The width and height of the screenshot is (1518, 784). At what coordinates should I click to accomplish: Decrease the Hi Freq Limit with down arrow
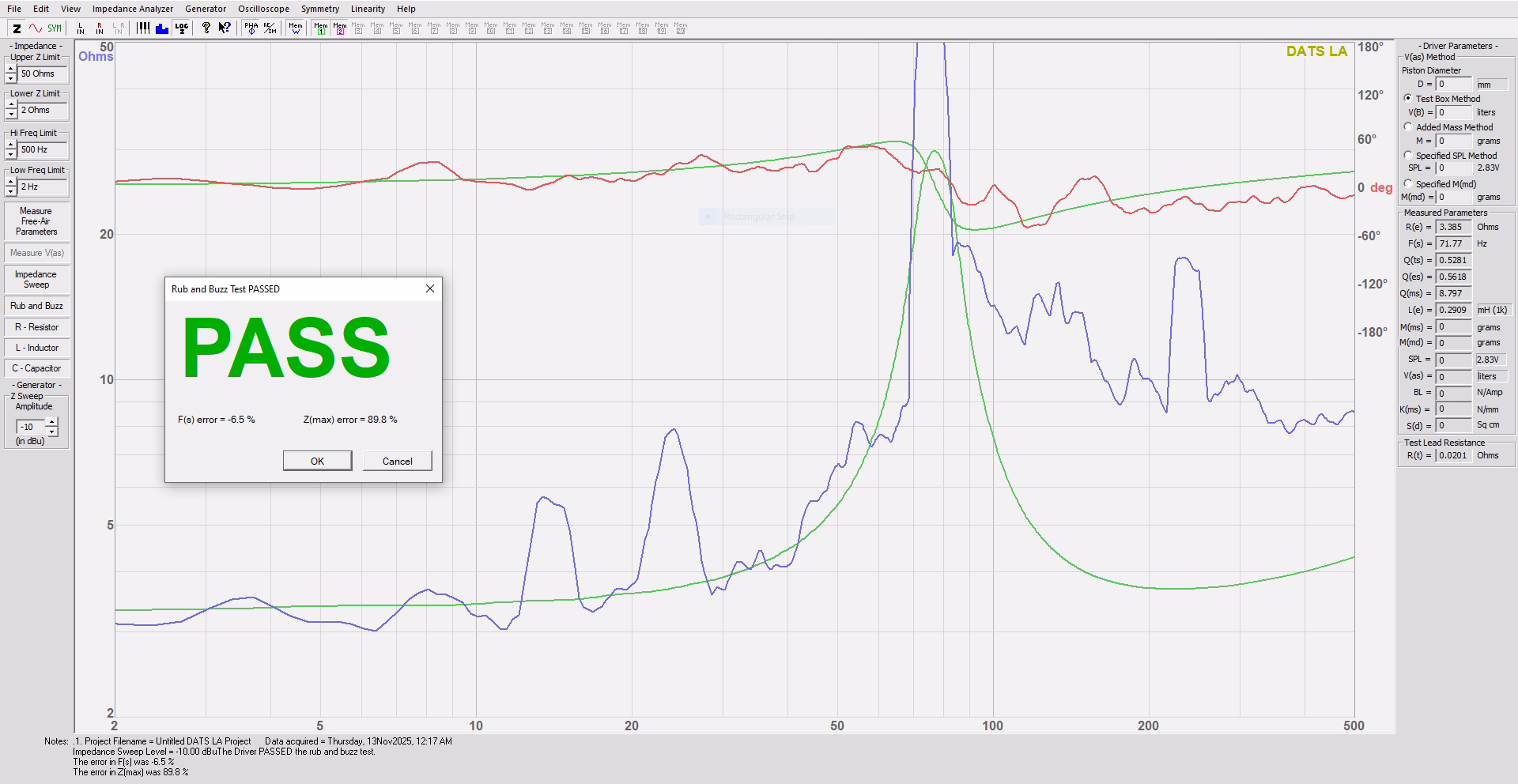tap(11, 154)
